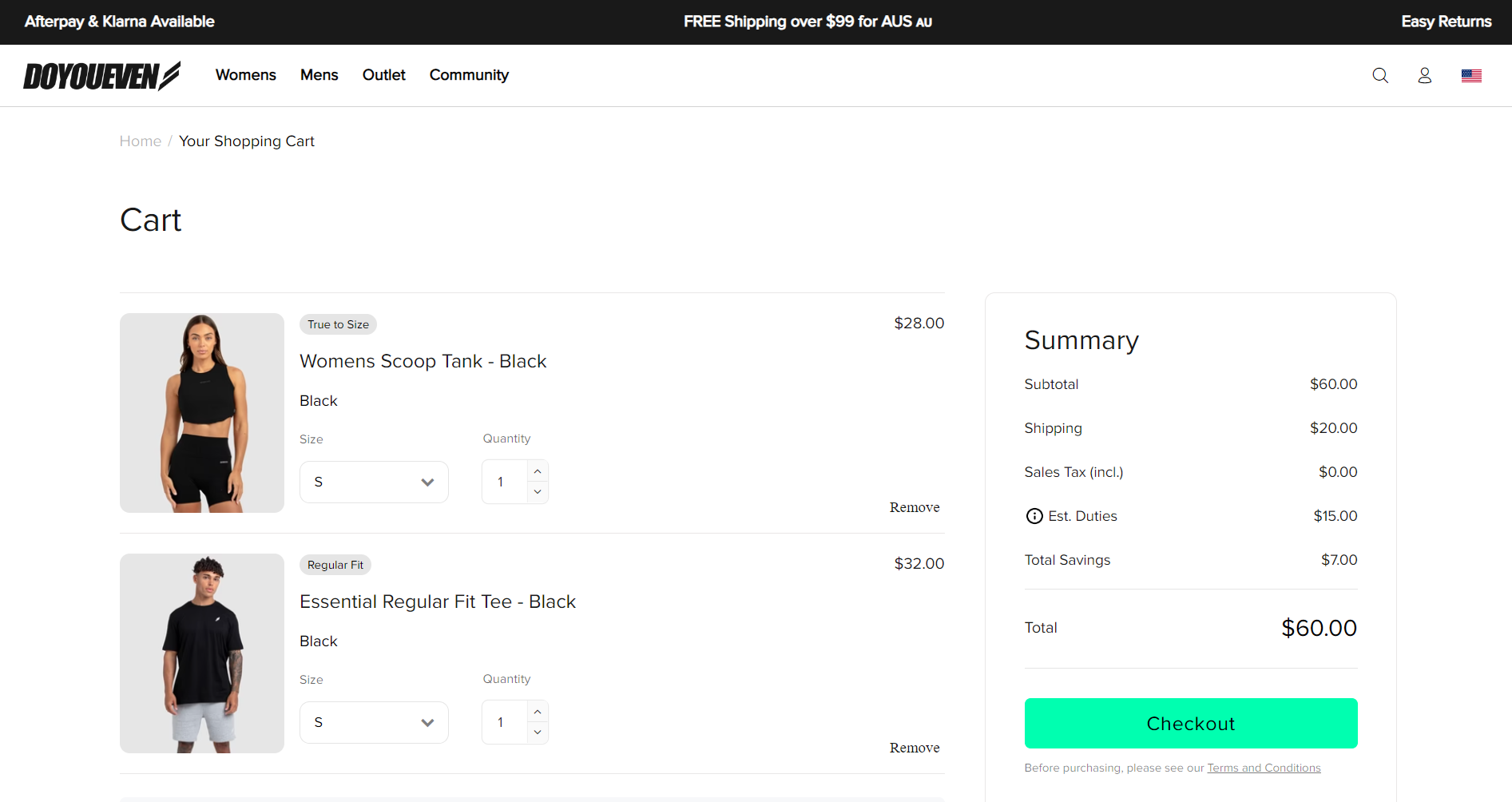Decrease Scoop Tank quantity with down arrow
This screenshot has height=802, width=1512.
click(x=538, y=492)
